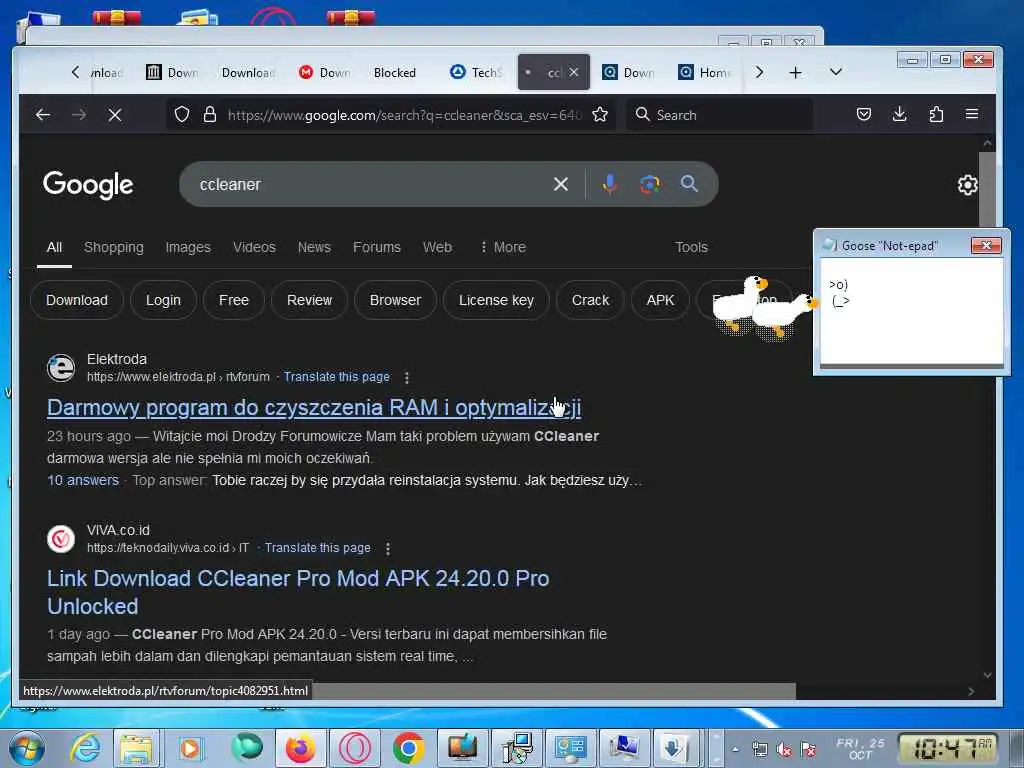Open the extensions puzzle icon
The image size is (1024, 768).
tap(936, 115)
